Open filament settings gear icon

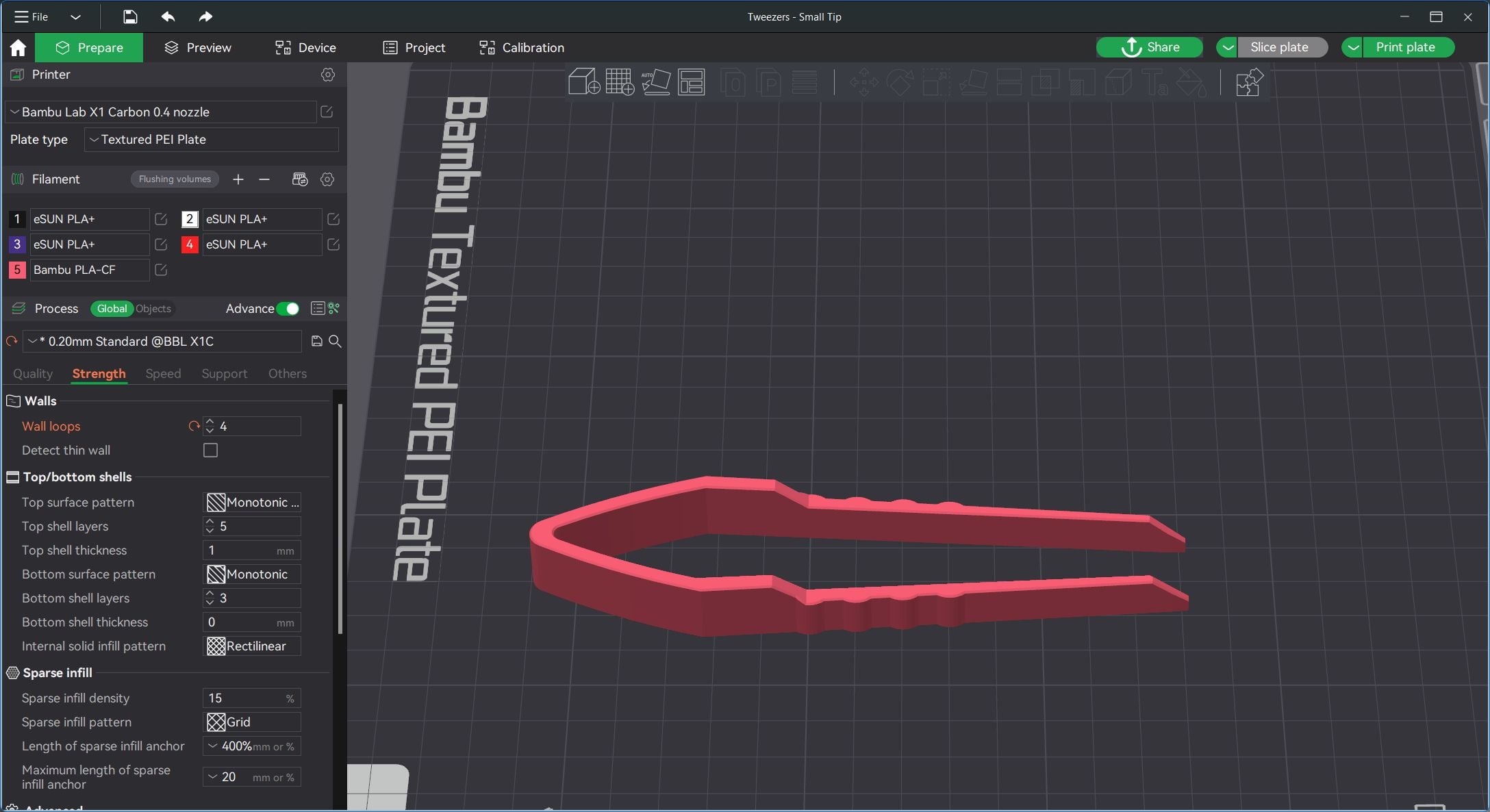327,179
